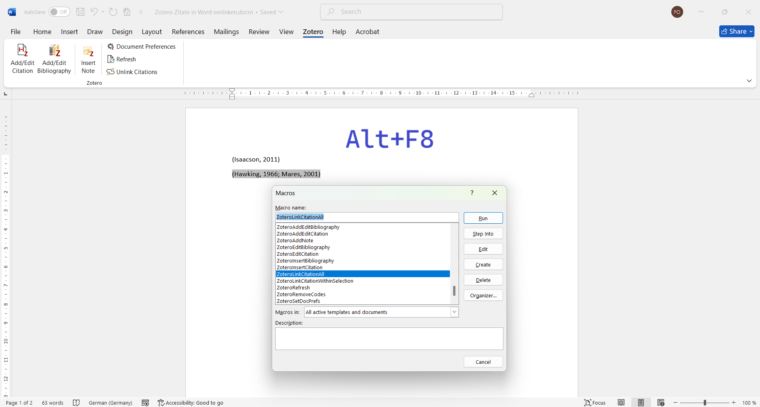760x407 pixels.
Task: Switch to Print Layout view icon
Action: 641,403
